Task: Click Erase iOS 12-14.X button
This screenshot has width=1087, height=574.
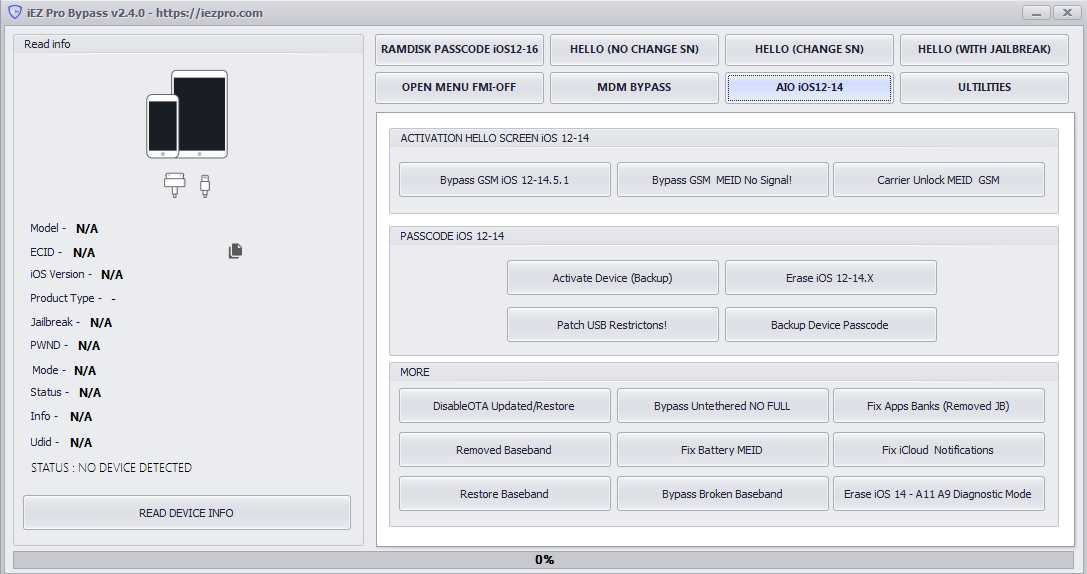Action: click(x=831, y=278)
